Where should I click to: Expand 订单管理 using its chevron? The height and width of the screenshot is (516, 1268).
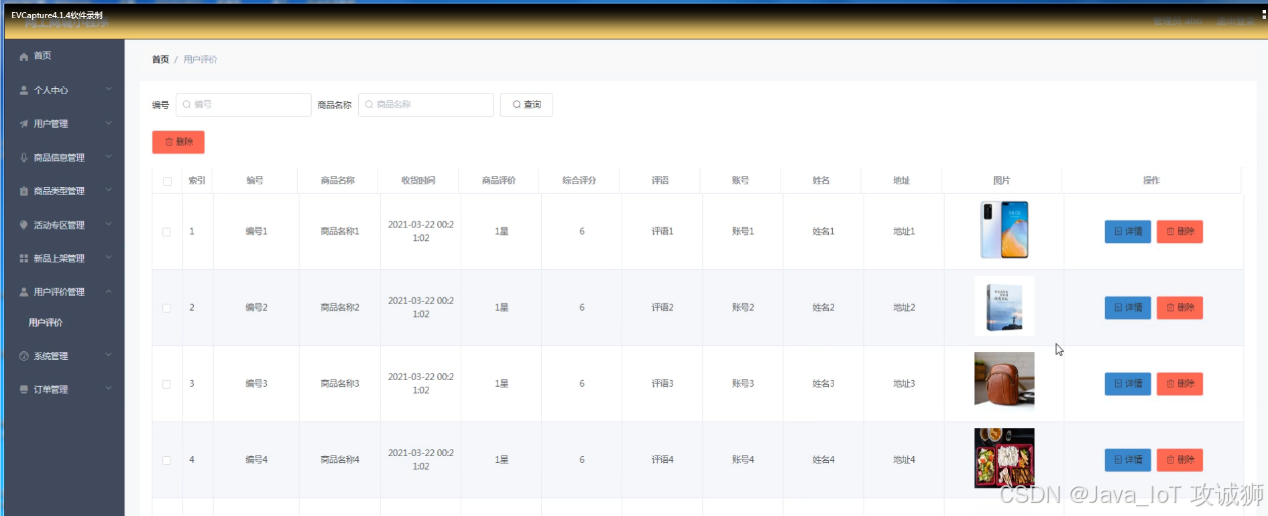click(x=108, y=389)
